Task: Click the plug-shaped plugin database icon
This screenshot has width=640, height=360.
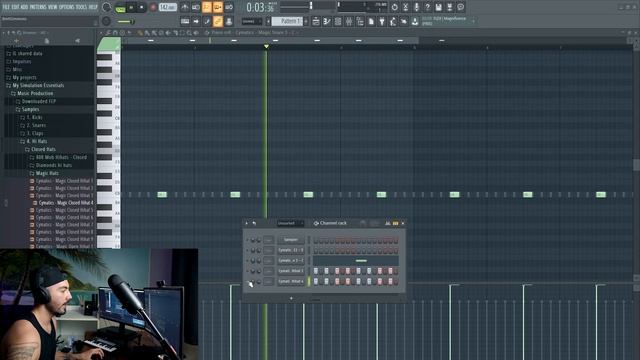Action: click(x=382, y=21)
